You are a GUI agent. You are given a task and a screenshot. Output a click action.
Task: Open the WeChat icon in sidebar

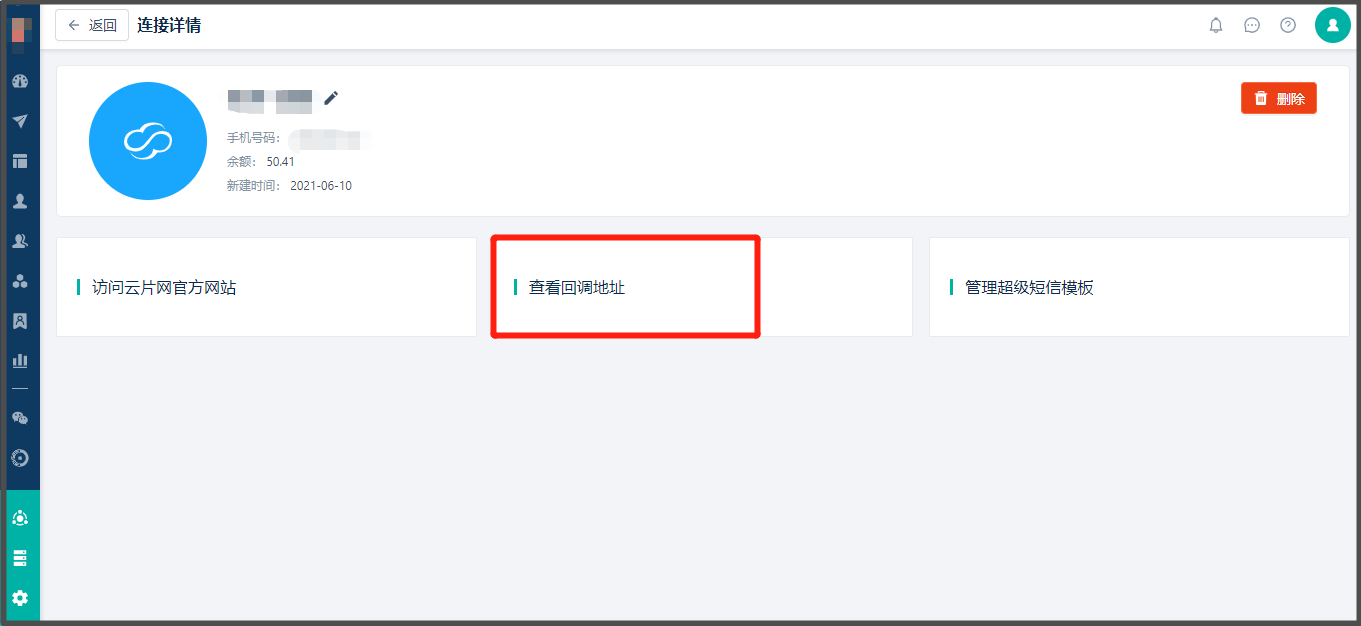[20, 418]
